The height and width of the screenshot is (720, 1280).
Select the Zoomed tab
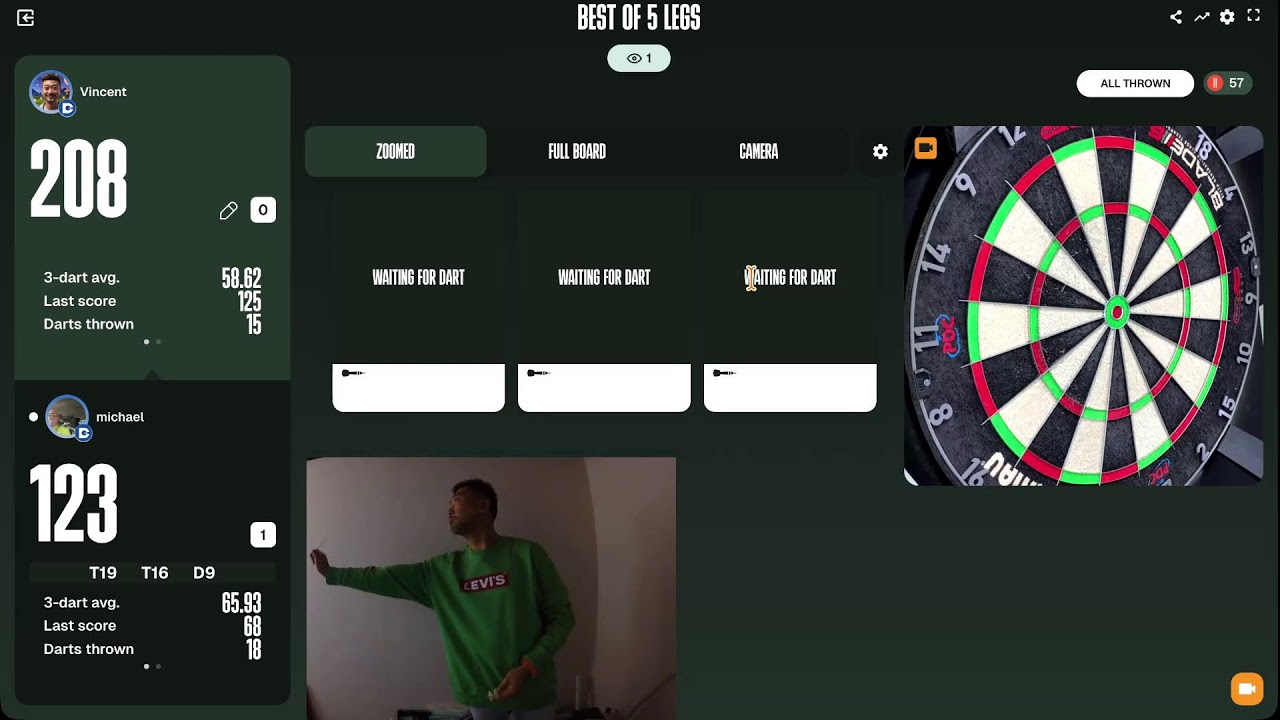click(395, 152)
